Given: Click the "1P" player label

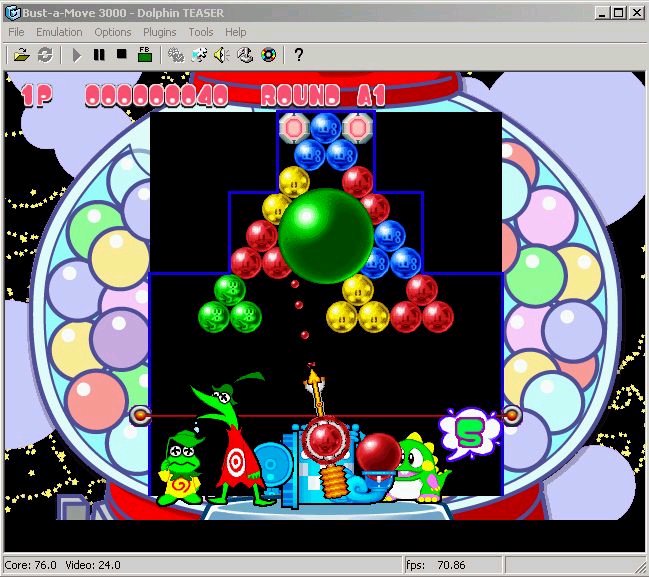Looking at the screenshot, I should coord(37,96).
